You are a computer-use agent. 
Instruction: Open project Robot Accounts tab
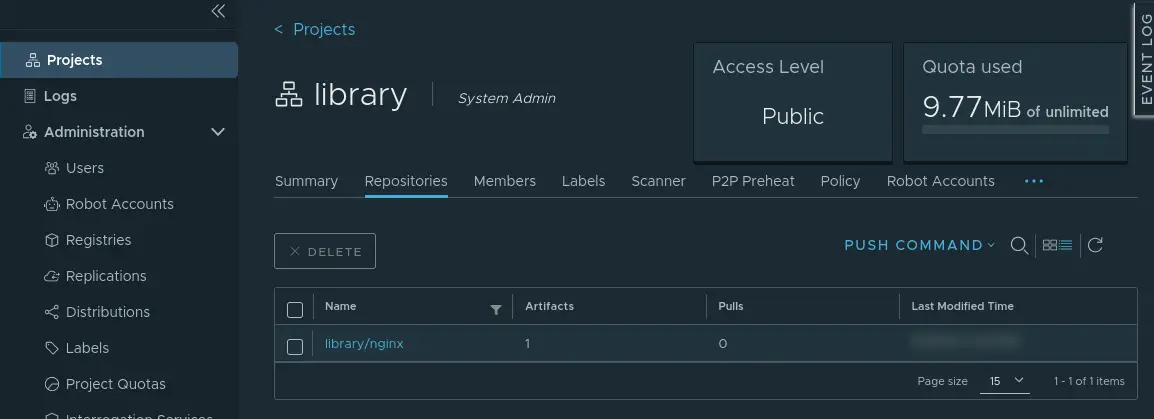[941, 181]
